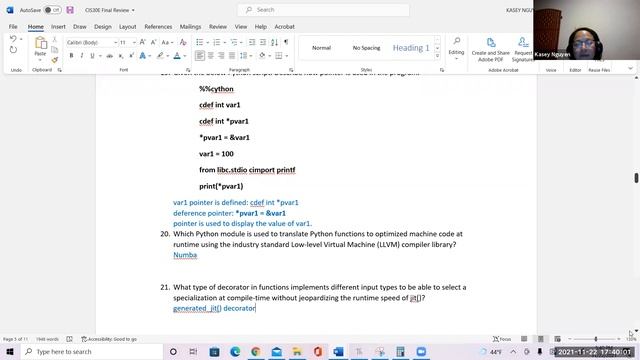This screenshot has height=360, width=640.
Task: Switch to Web Layout view icon
Action: (x=558, y=339)
